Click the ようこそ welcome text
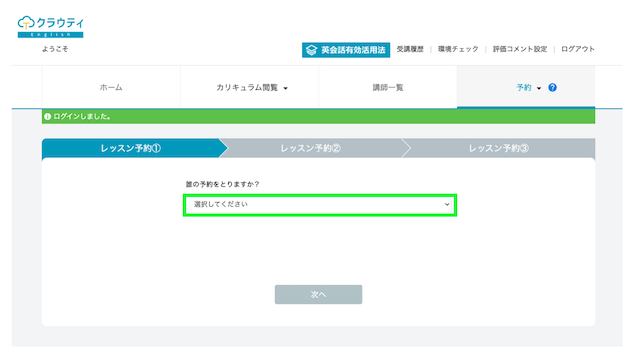 coord(55,49)
